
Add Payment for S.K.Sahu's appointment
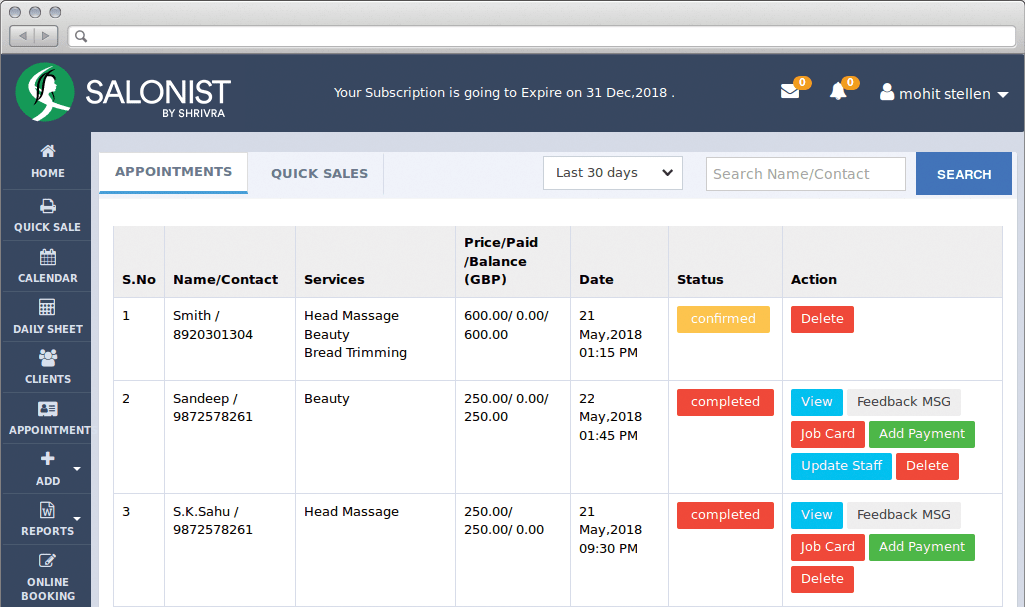[x=922, y=548]
